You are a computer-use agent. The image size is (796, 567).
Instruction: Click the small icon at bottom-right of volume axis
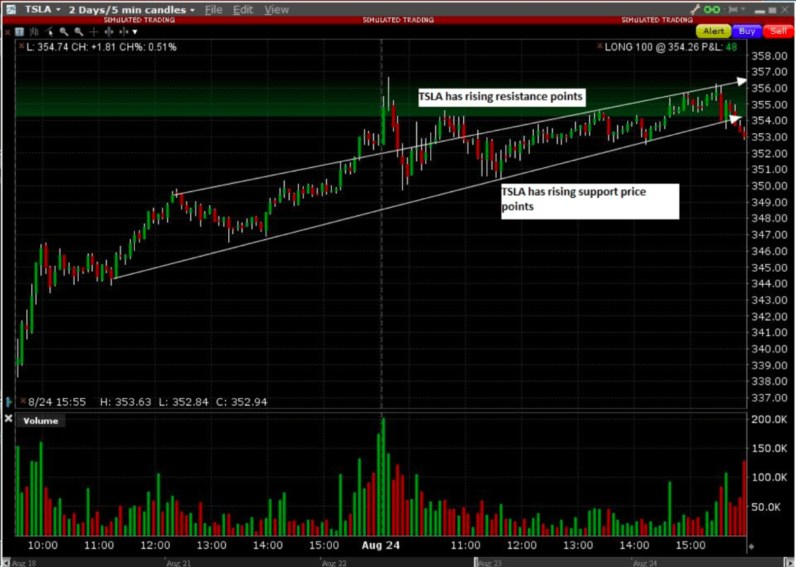751,546
